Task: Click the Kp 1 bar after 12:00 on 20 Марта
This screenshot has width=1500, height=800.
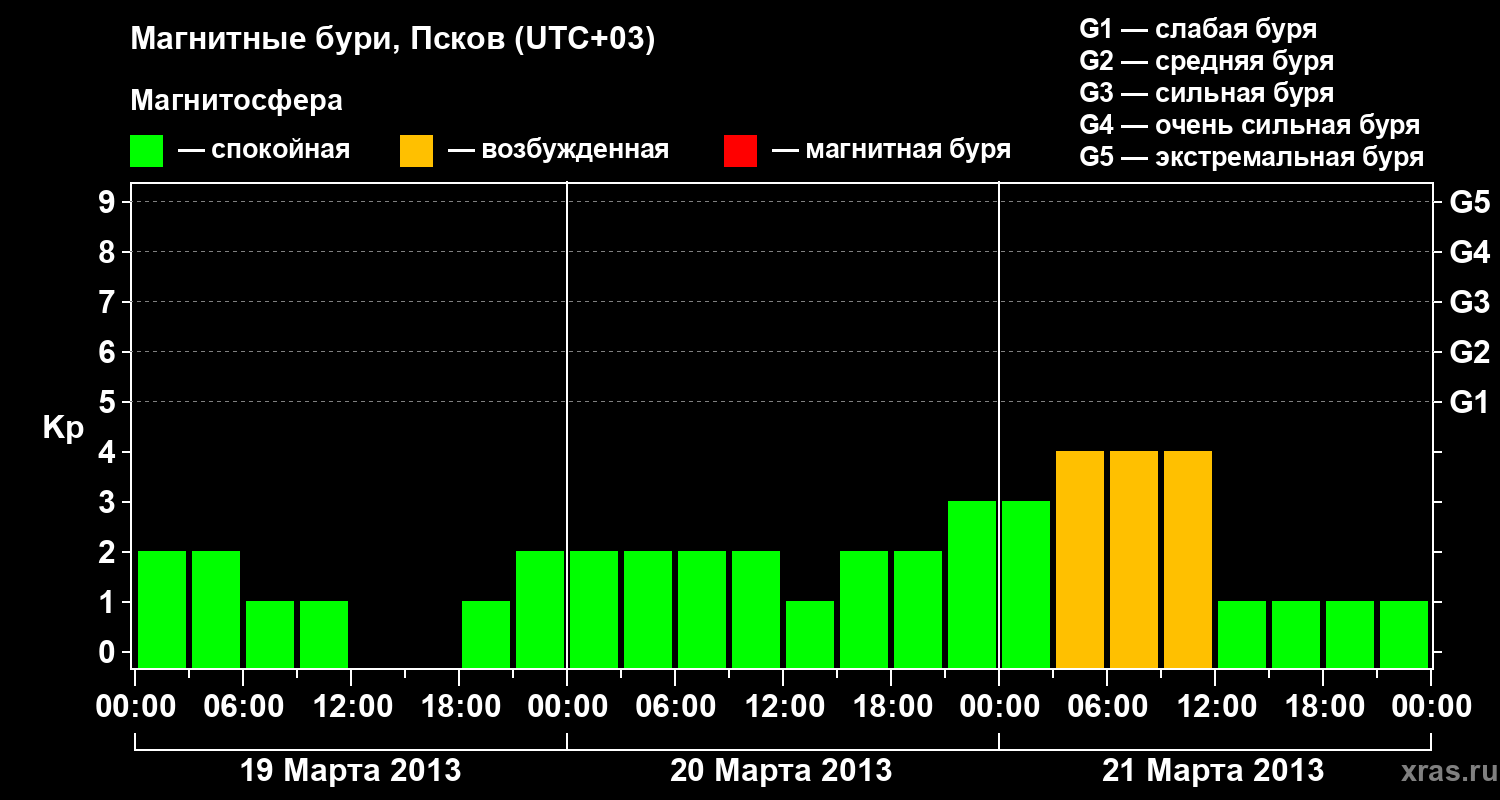Action: click(810, 634)
